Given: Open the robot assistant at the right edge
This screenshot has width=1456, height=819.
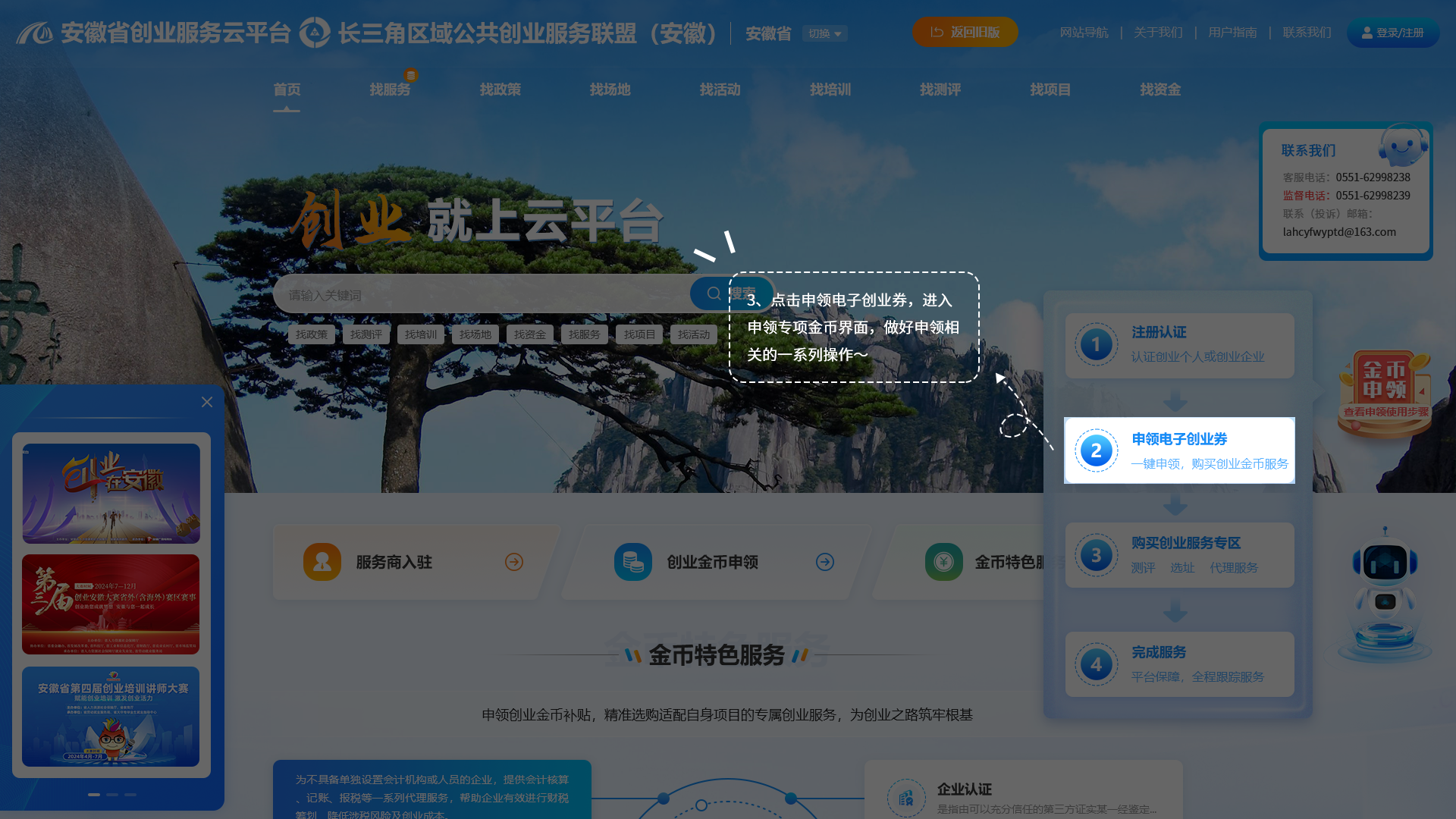Looking at the screenshot, I should (1385, 595).
